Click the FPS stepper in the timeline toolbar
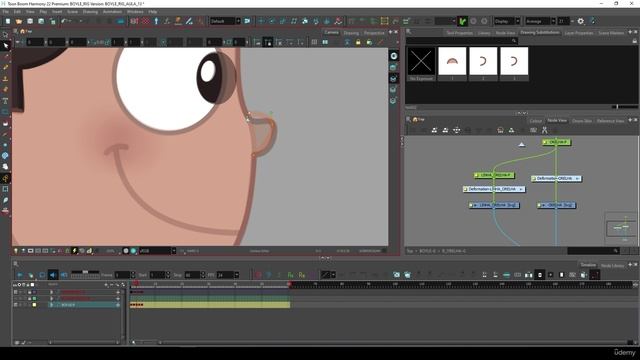This screenshot has width=640, height=360. 237,275
